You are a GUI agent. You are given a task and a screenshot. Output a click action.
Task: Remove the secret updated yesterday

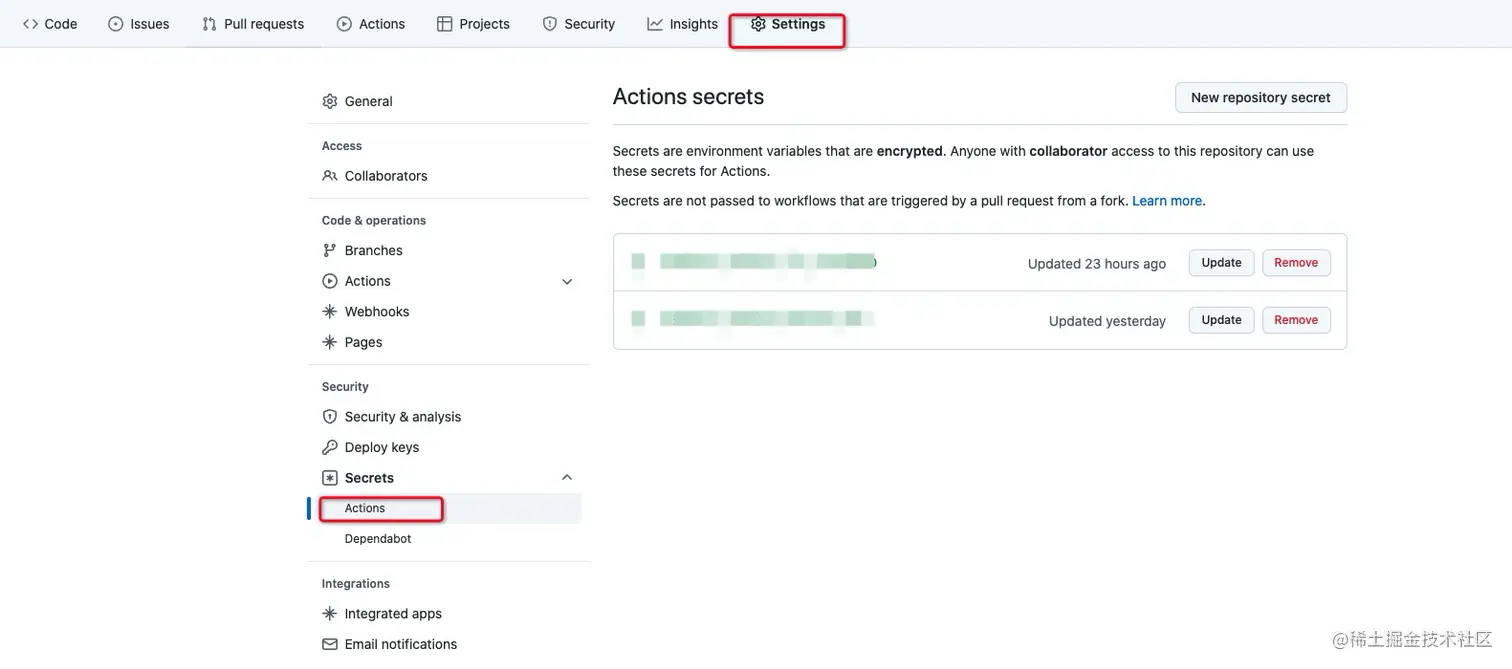(1296, 320)
